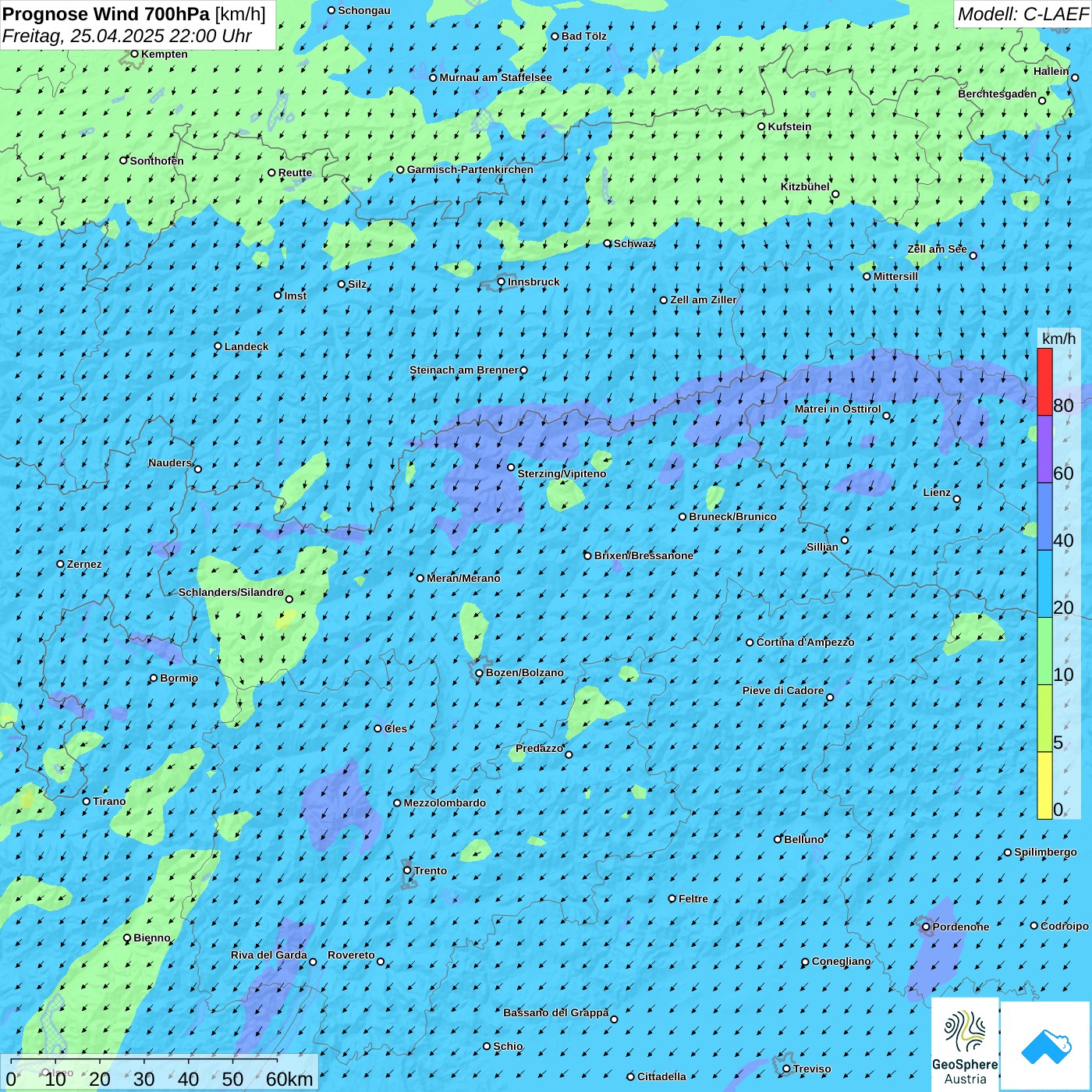Click the 'Schlanders/Silandro' label
The image size is (1092, 1092).
[x=231, y=592]
